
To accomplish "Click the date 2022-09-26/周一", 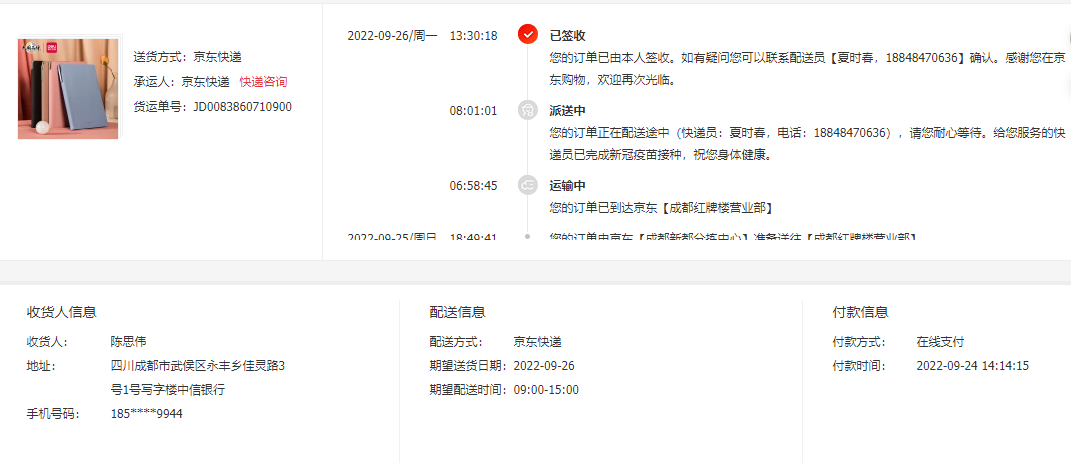I will [392, 36].
